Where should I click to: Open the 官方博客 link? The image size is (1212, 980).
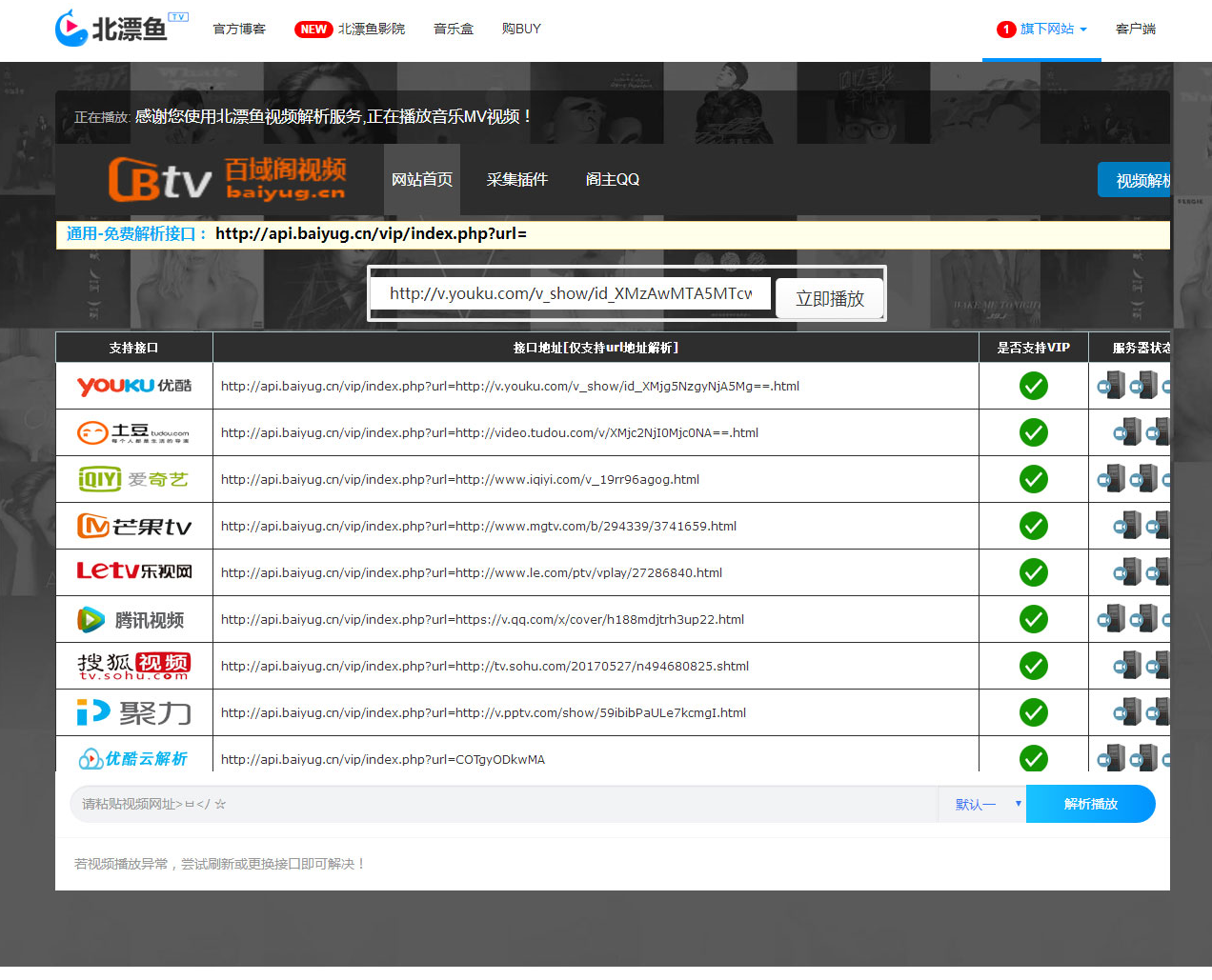(x=239, y=29)
